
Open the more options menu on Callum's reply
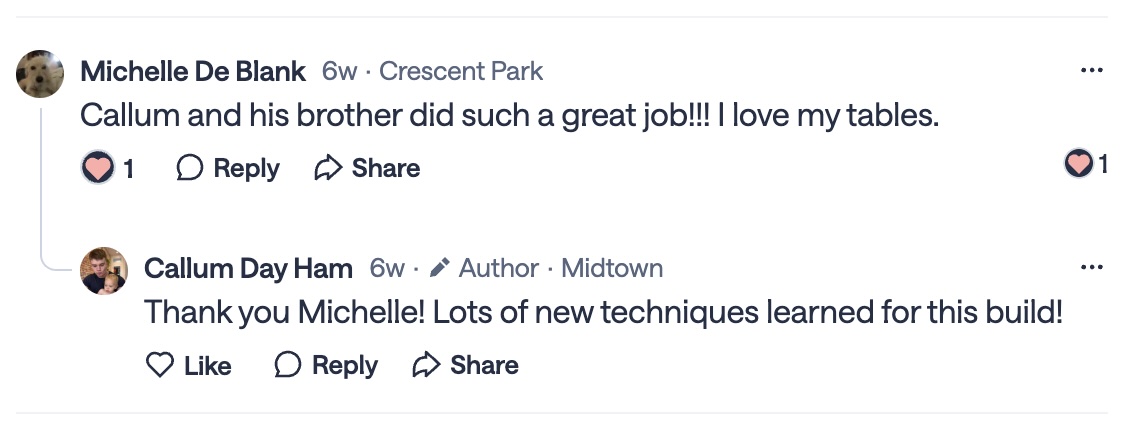[x=1092, y=267]
